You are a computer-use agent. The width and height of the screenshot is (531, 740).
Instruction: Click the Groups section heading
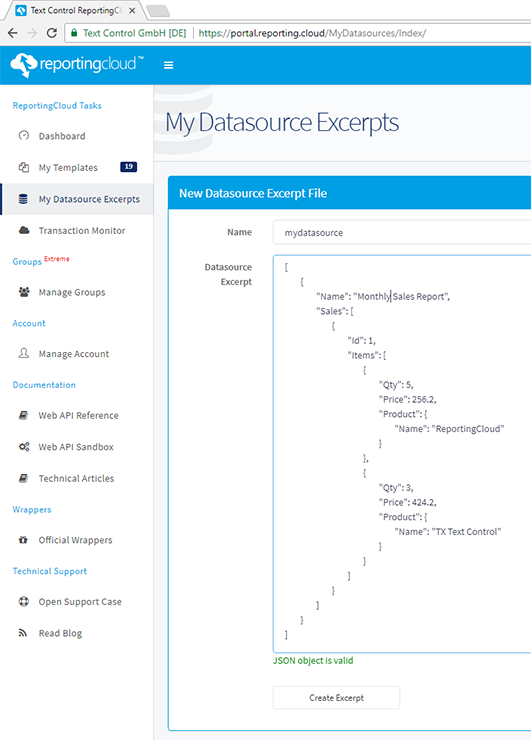pos(27,261)
